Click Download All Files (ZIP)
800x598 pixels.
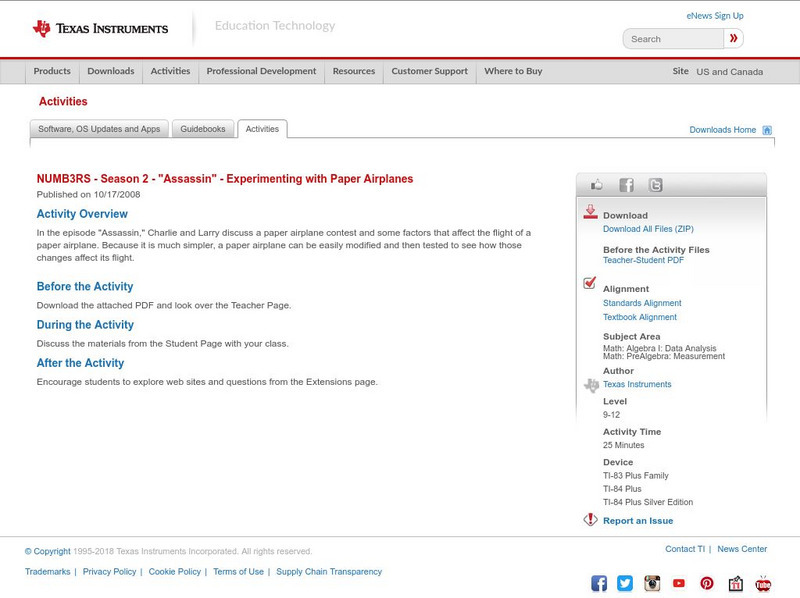(x=648, y=229)
